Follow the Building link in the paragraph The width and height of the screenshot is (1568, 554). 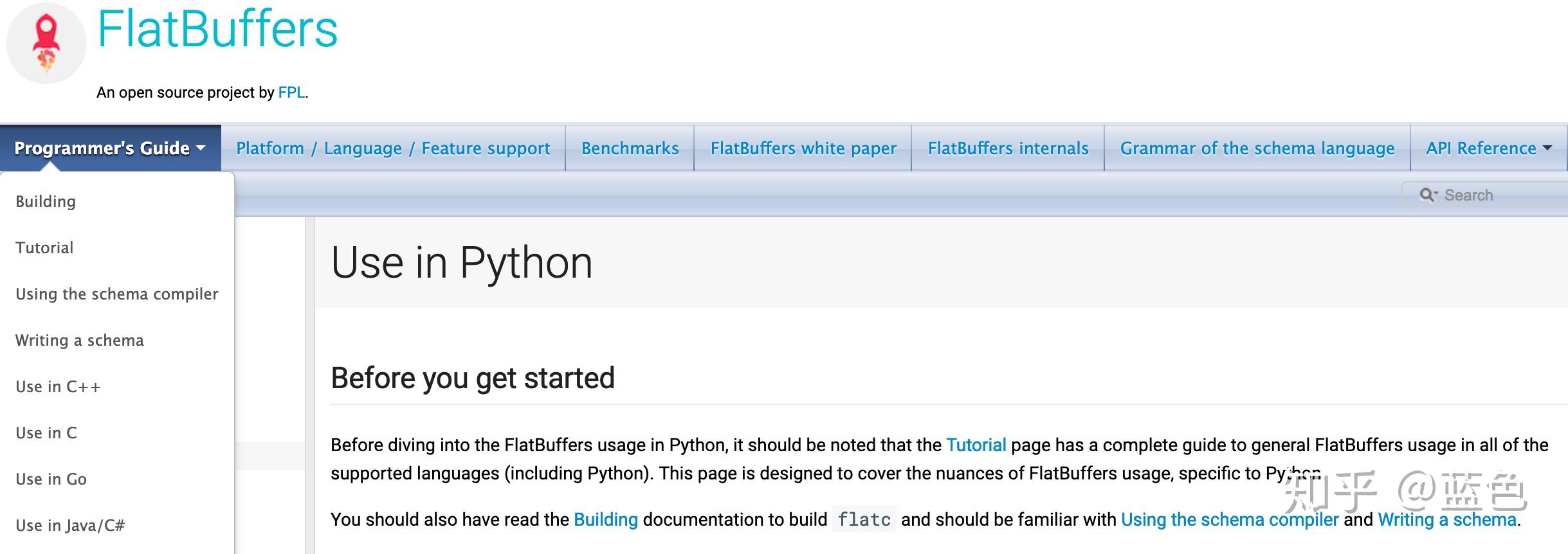605,519
